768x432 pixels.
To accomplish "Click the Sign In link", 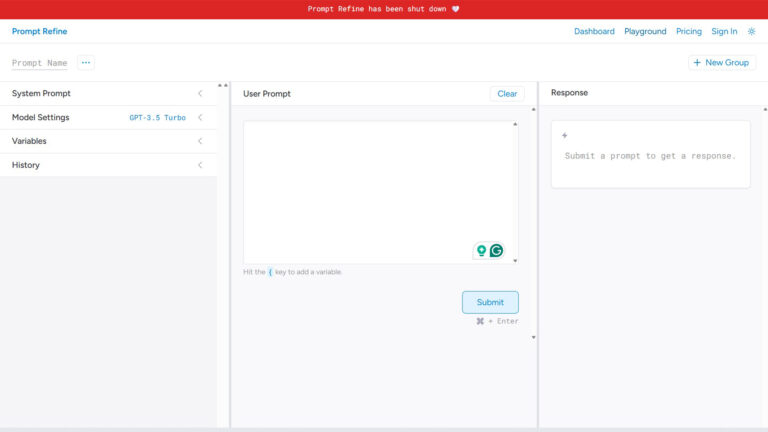I will pos(724,31).
